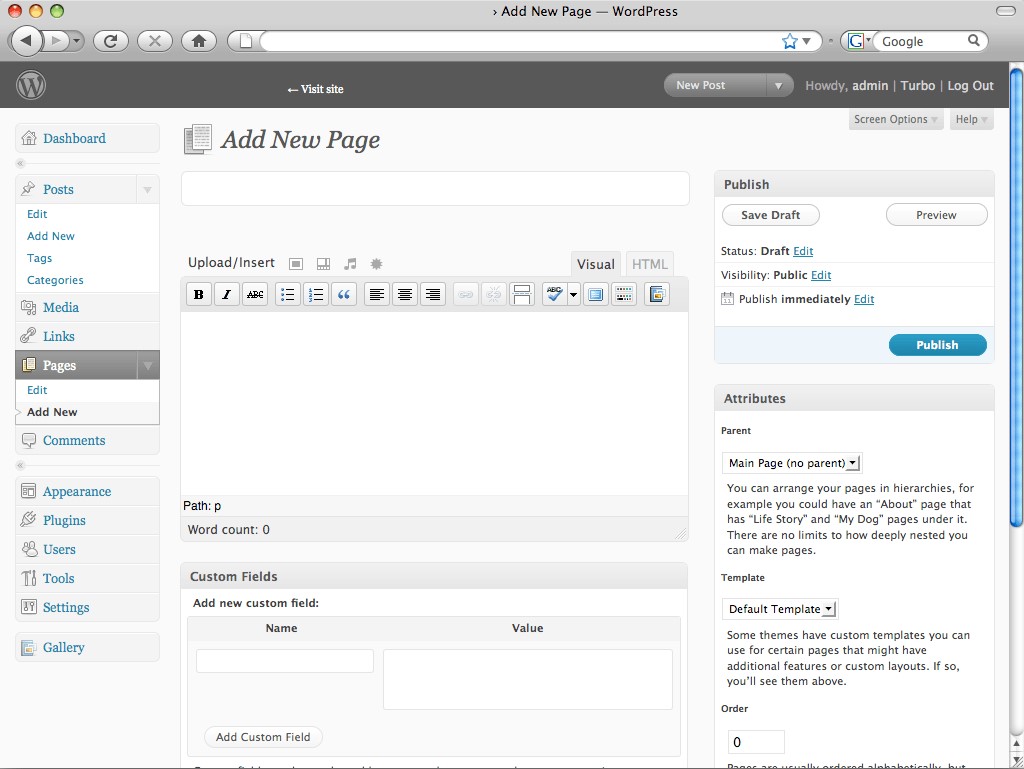Open the Appearance menu in the sidebar
The height and width of the screenshot is (769, 1024).
click(76, 492)
